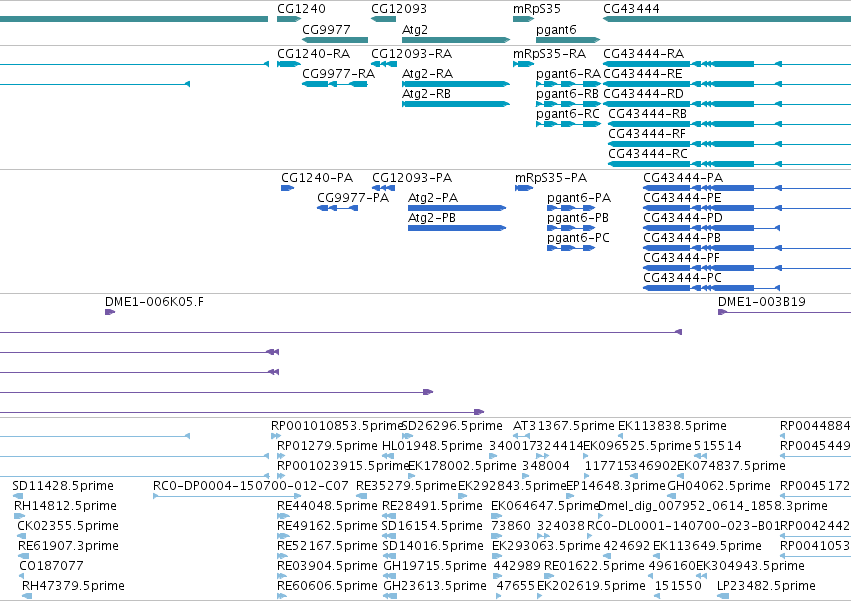The image size is (851, 601).
Task: Select EST EK304943.5prime
Action: click(751, 566)
